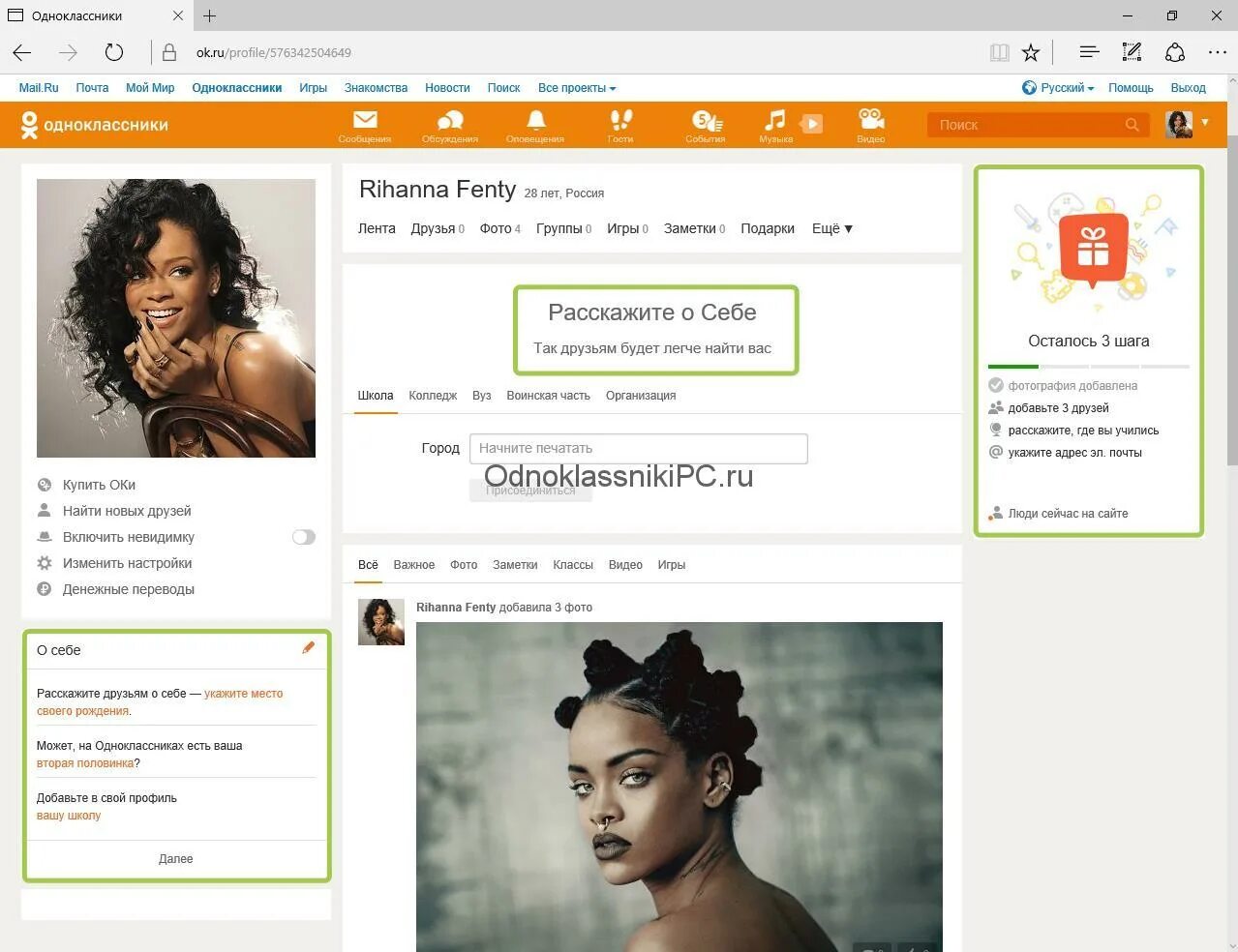The height and width of the screenshot is (952, 1238).
Task: Select the Колледж tab
Action: pos(433,396)
